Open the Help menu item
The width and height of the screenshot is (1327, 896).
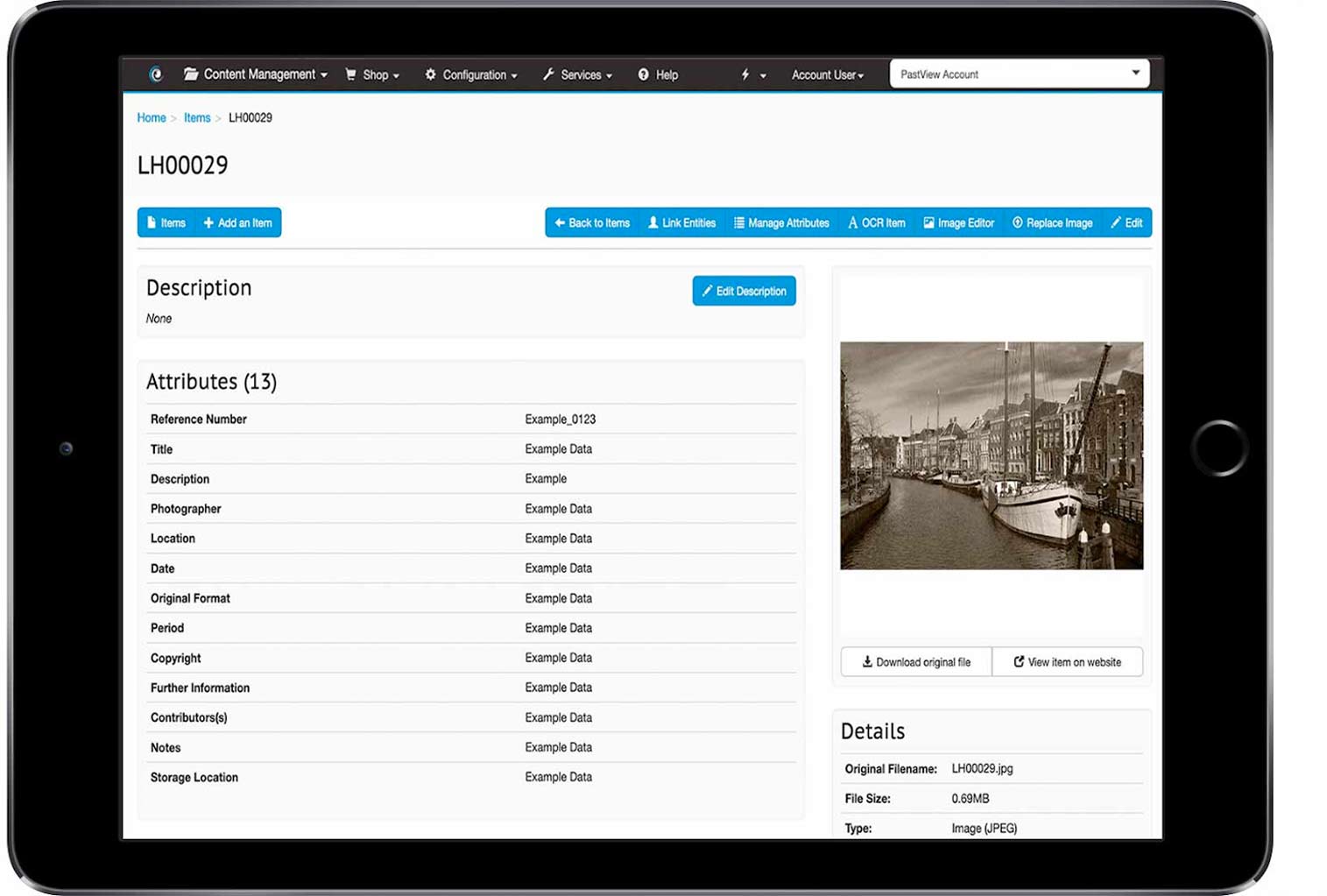658,74
